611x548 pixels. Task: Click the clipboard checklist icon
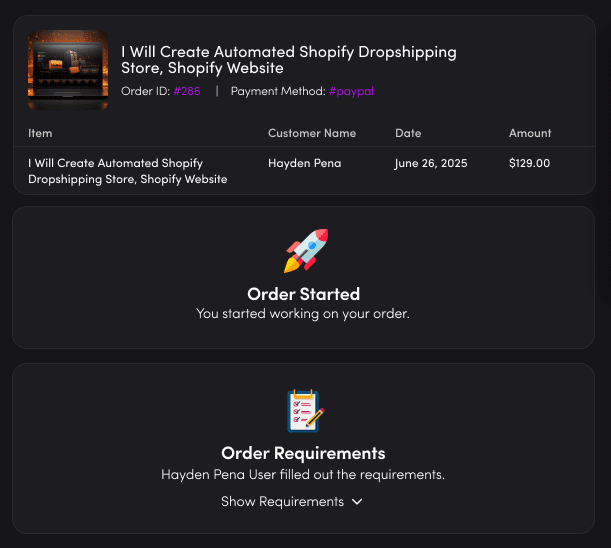pos(304,411)
